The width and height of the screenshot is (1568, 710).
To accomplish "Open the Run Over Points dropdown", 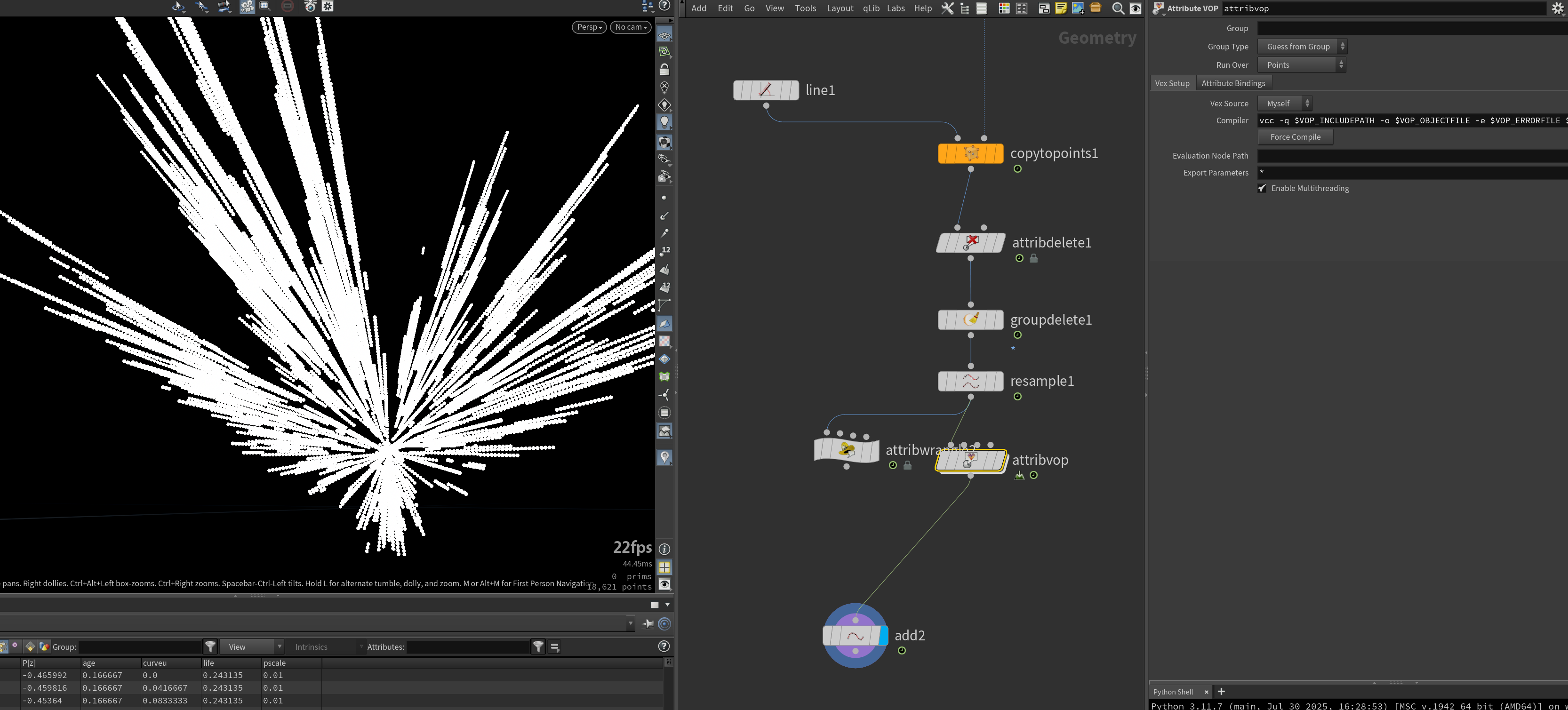I will [x=1301, y=65].
